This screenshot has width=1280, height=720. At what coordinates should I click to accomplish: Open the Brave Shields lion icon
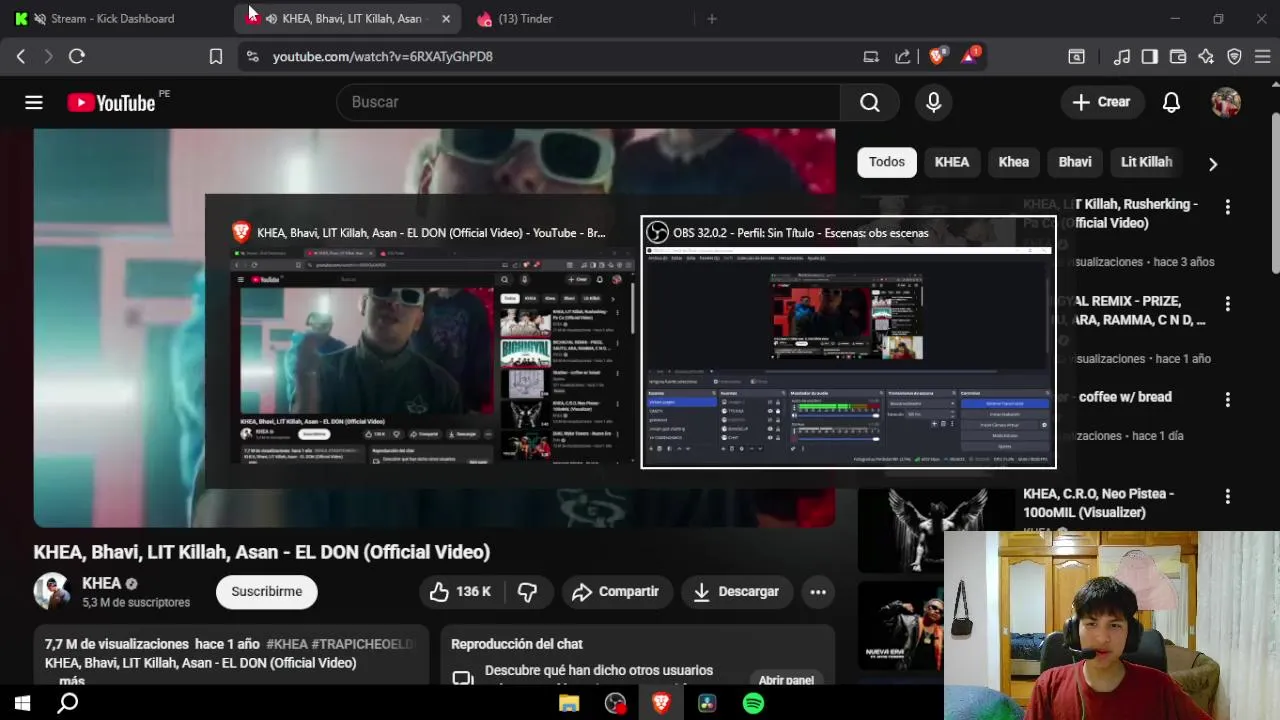[x=936, y=57]
